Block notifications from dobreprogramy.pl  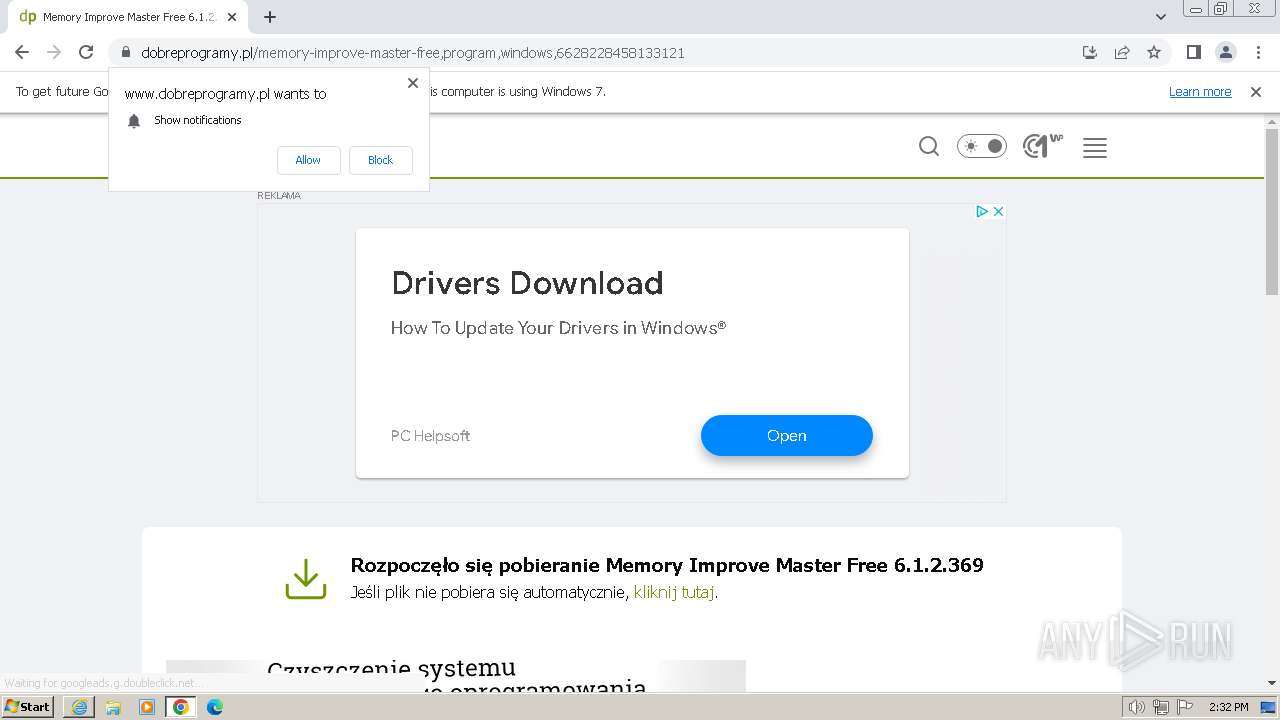[x=380, y=160]
